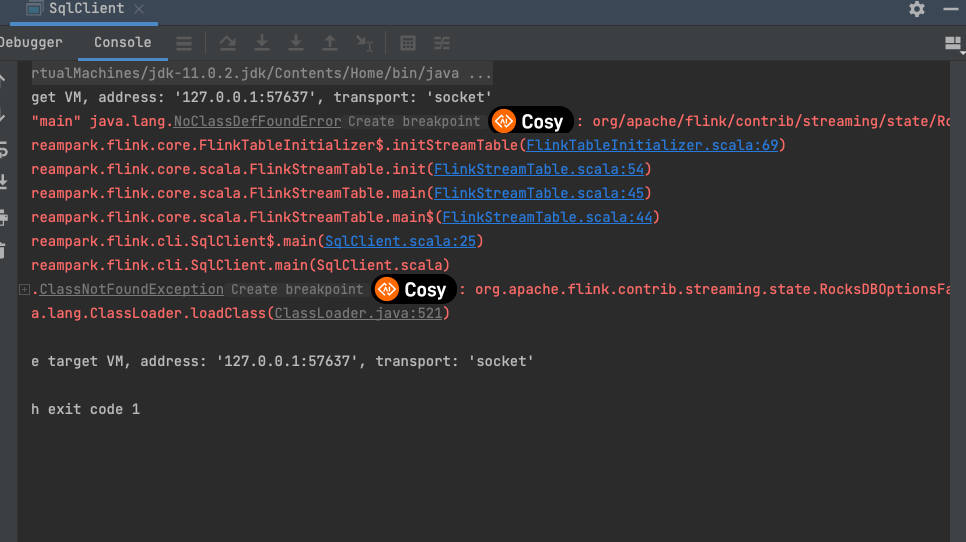Click the Clear All trash icon
966x542 pixels.
coord(3,250)
